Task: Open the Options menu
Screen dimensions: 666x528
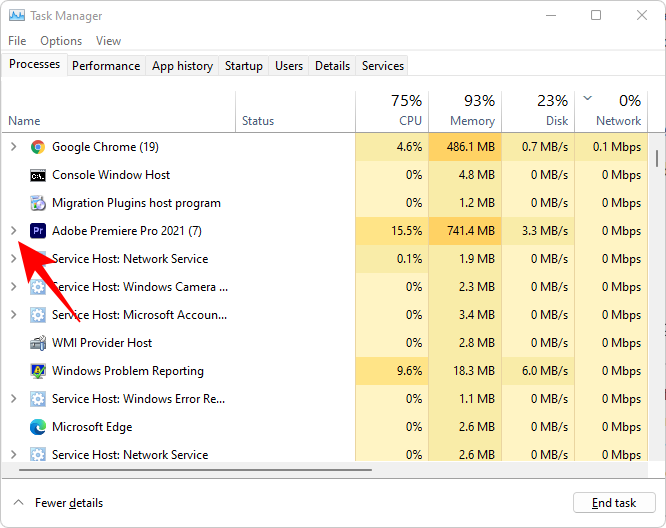Action: [61, 41]
